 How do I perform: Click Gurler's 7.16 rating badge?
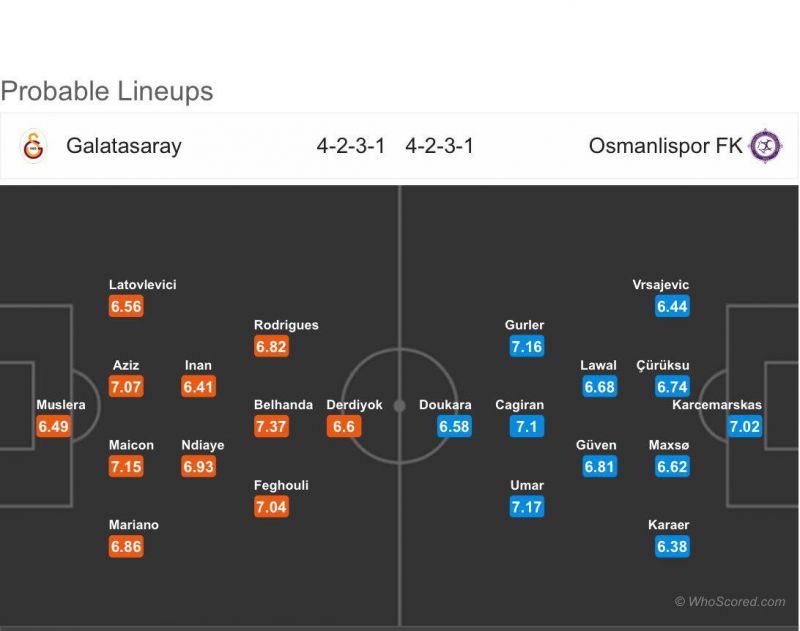527,347
